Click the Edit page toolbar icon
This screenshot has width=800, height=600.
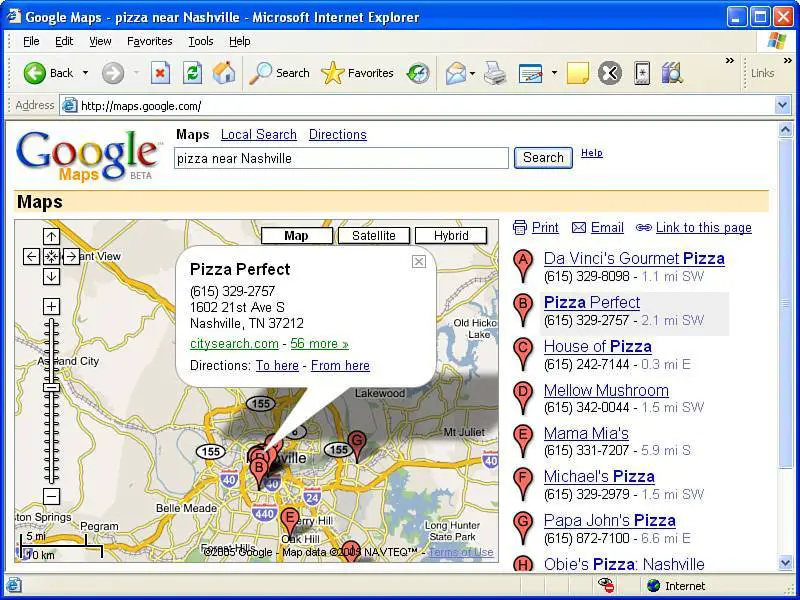pos(531,73)
